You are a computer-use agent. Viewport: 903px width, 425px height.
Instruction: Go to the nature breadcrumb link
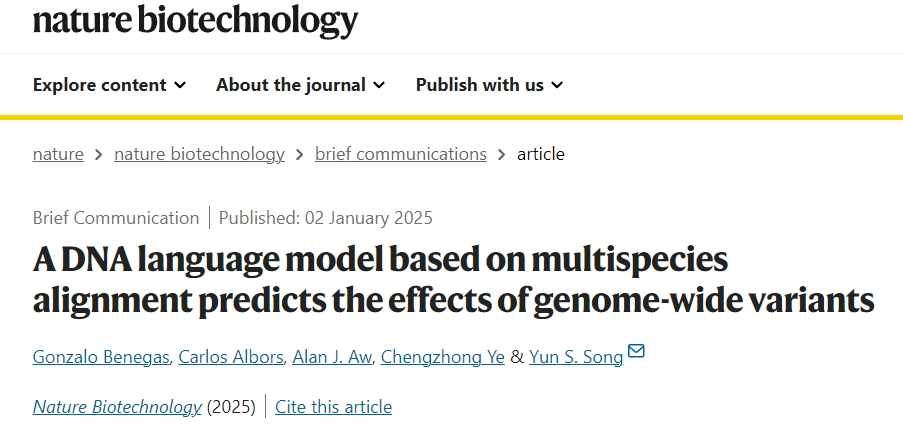(58, 154)
